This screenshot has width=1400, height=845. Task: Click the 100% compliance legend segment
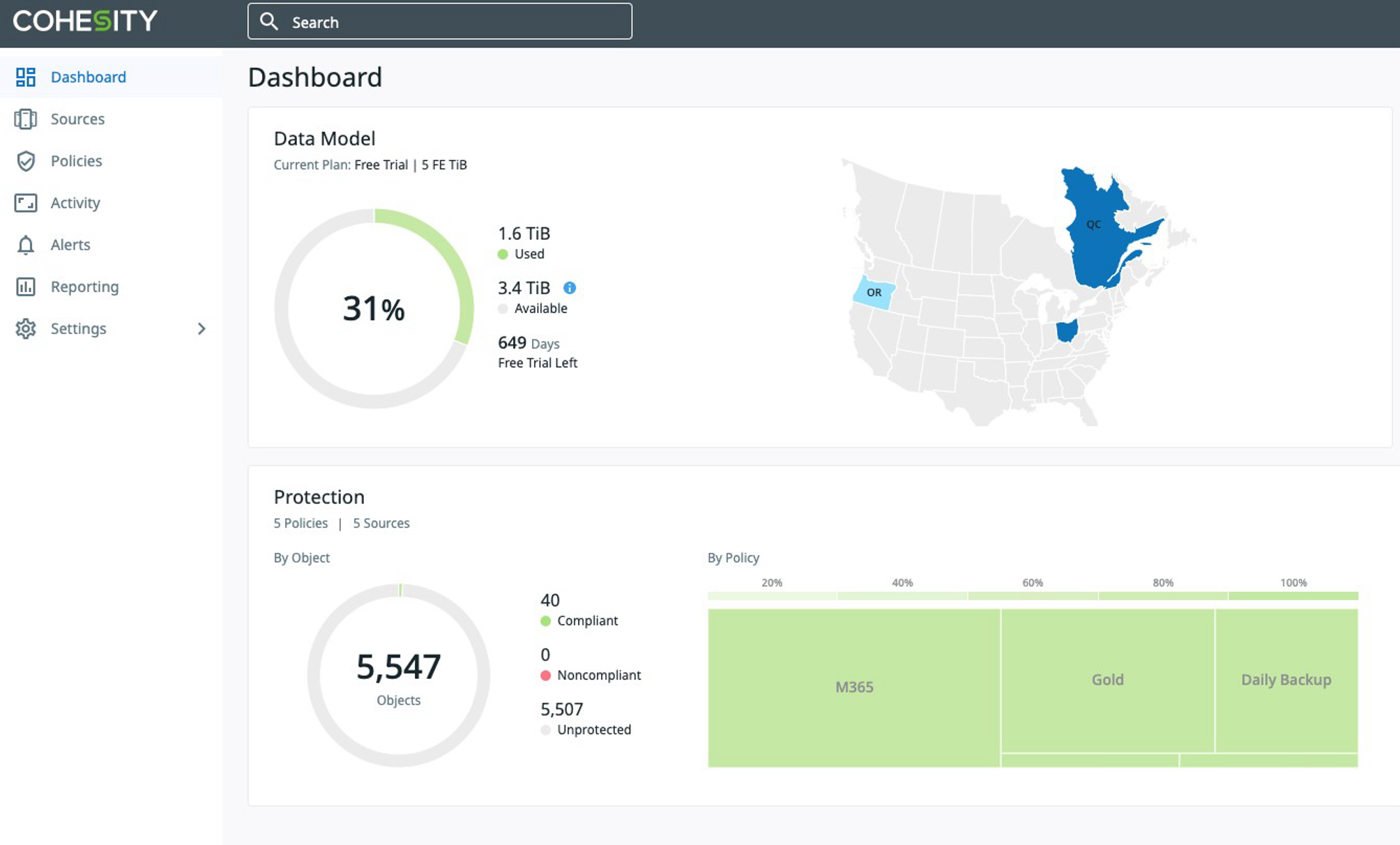click(1293, 596)
